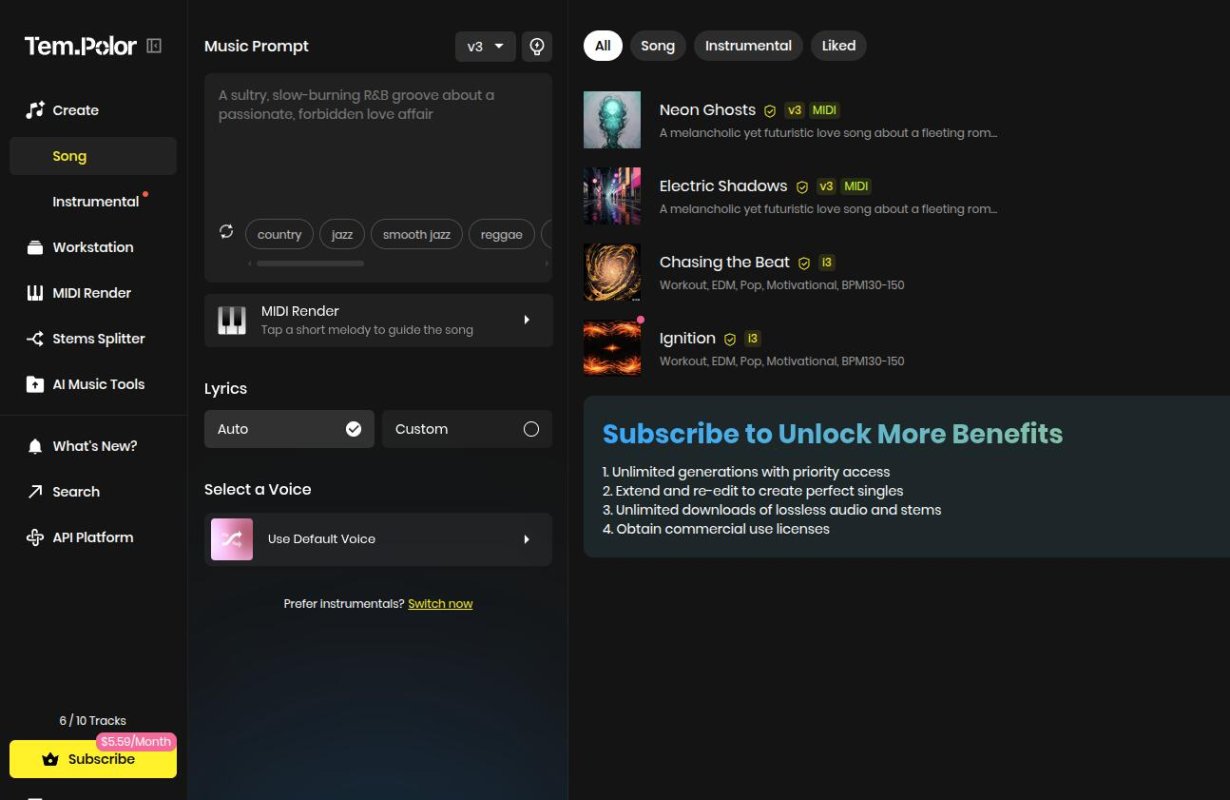
Task: Open the Stems Splitter tool icon
Action: [33, 338]
